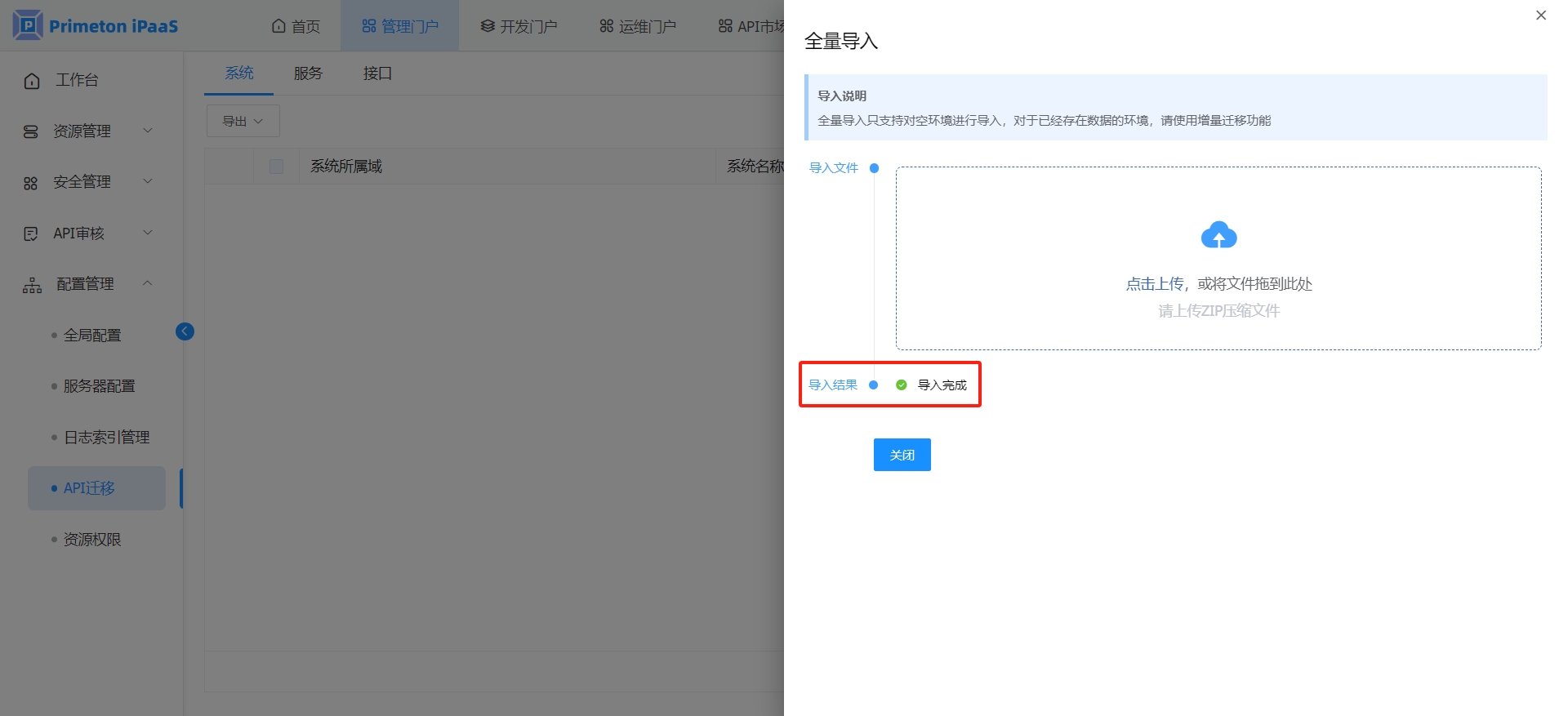This screenshot has height=716, width=1568.
Task: Open the 开发门户 top menu
Action: (519, 26)
